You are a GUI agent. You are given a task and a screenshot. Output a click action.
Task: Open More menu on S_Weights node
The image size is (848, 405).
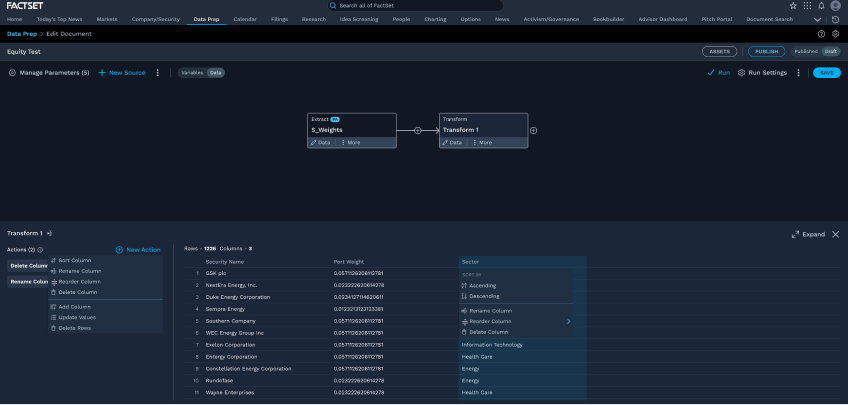coord(350,143)
